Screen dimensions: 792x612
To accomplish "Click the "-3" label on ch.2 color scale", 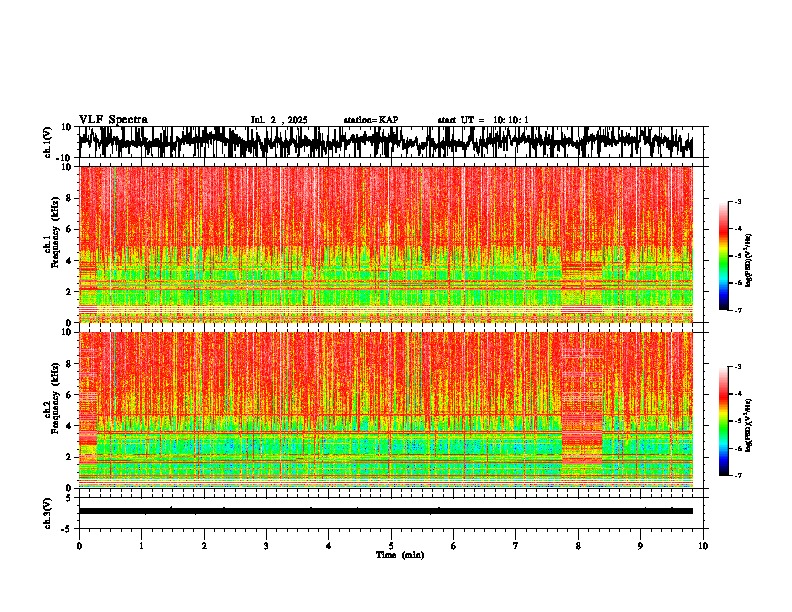I will [738, 367].
